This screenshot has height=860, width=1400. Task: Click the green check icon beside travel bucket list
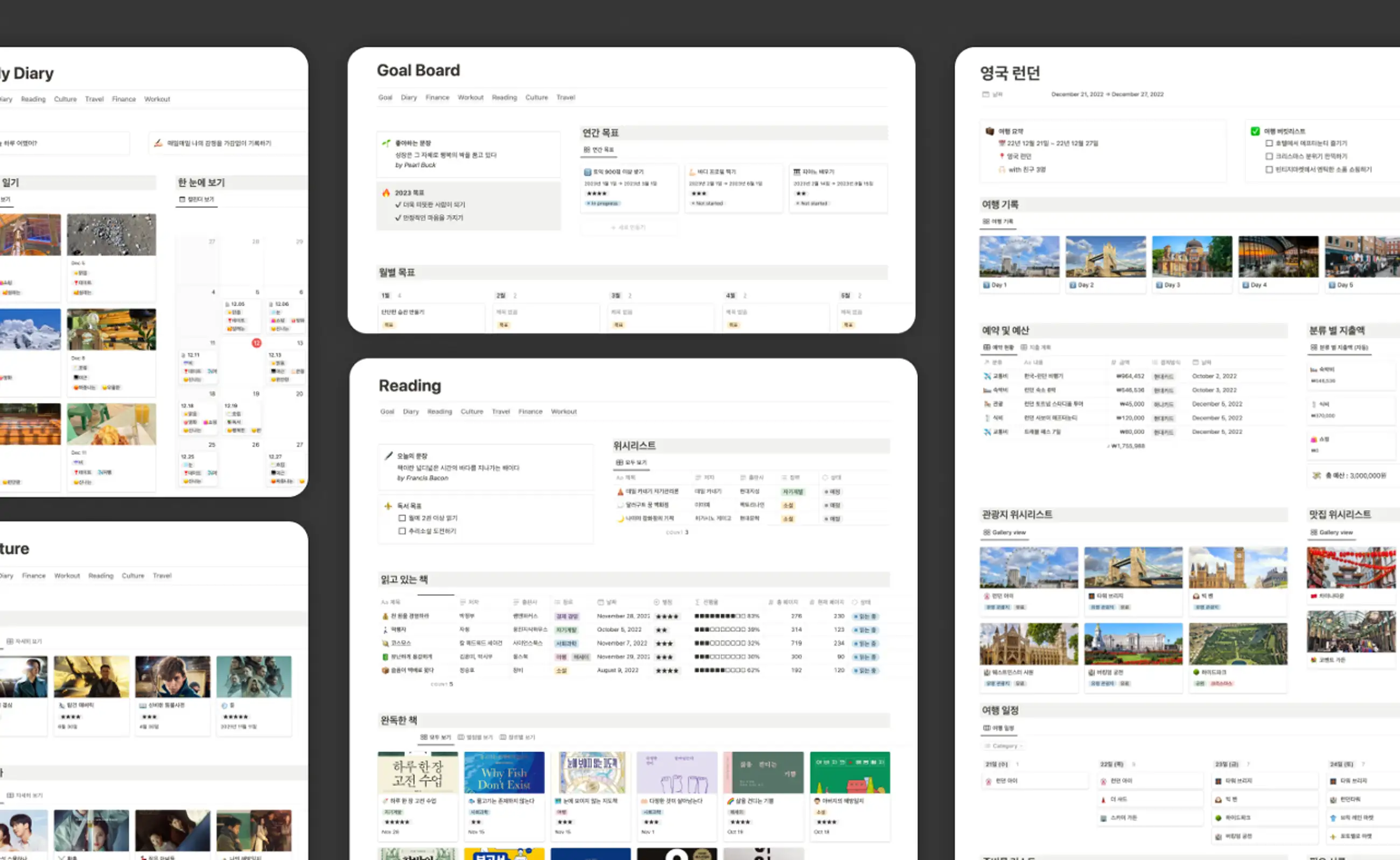click(x=1255, y=131)
